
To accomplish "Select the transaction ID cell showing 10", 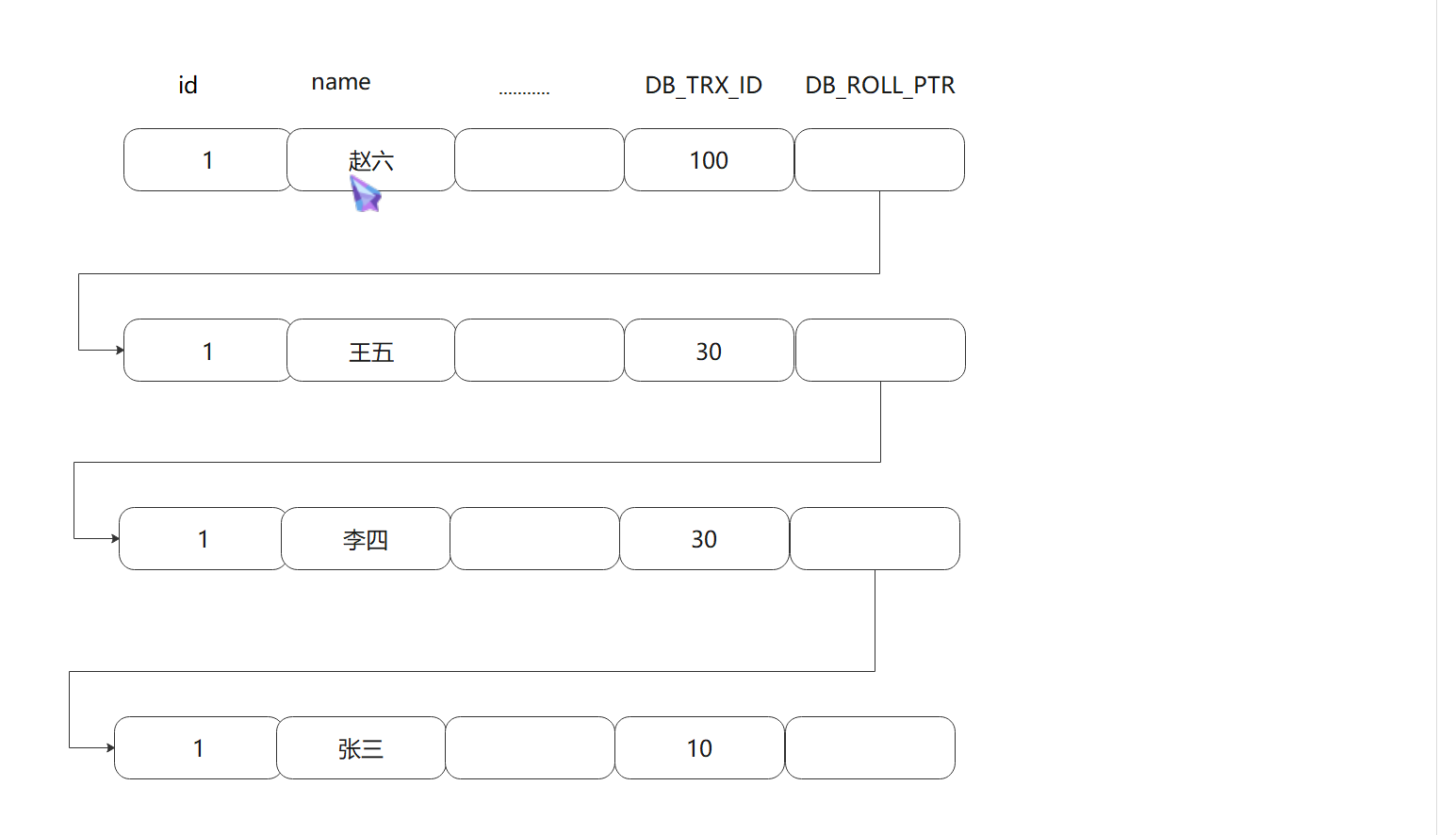I will pyautogui.click(x=699, y=748).
